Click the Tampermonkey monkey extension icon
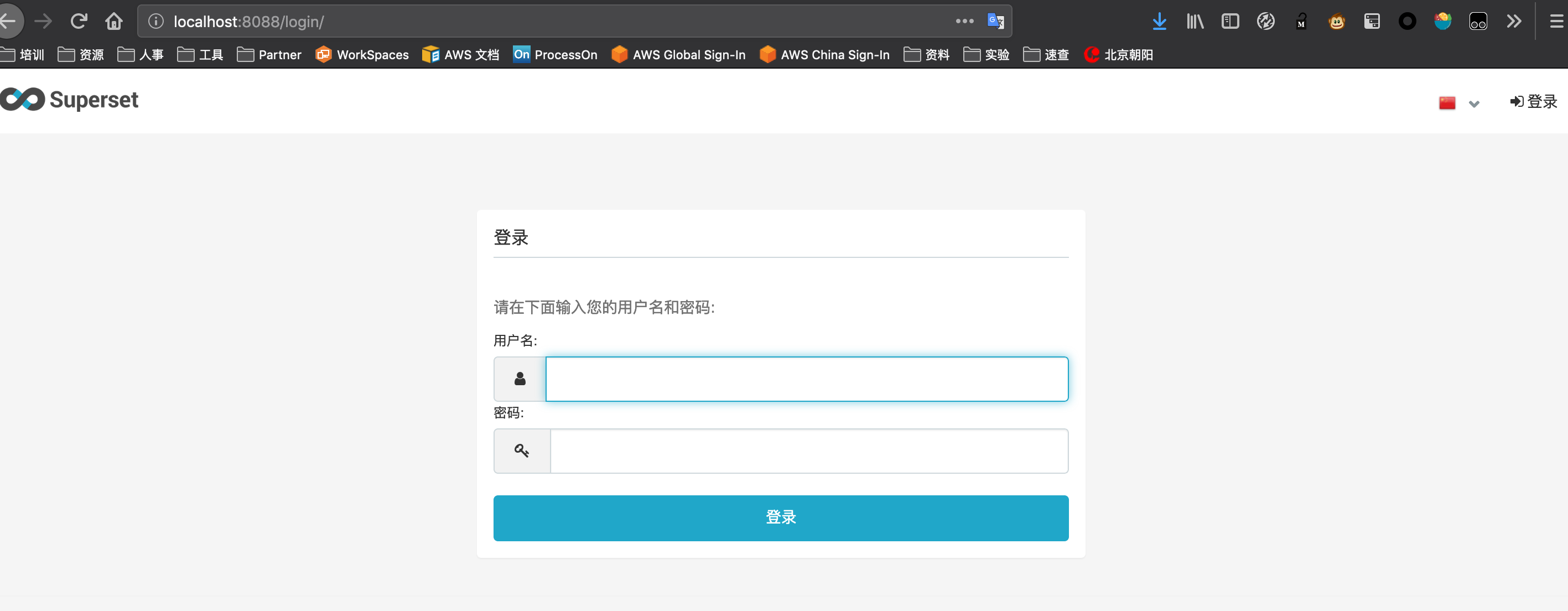 point(1336,22)
